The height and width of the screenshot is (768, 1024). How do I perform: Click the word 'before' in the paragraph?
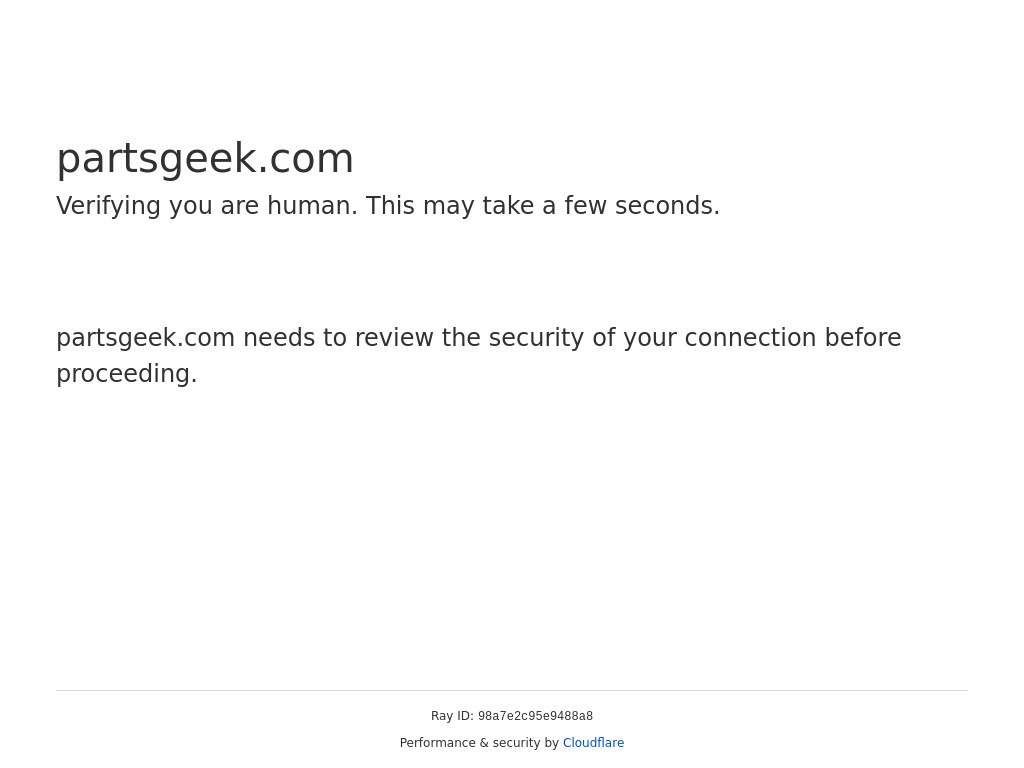(862, 338)
